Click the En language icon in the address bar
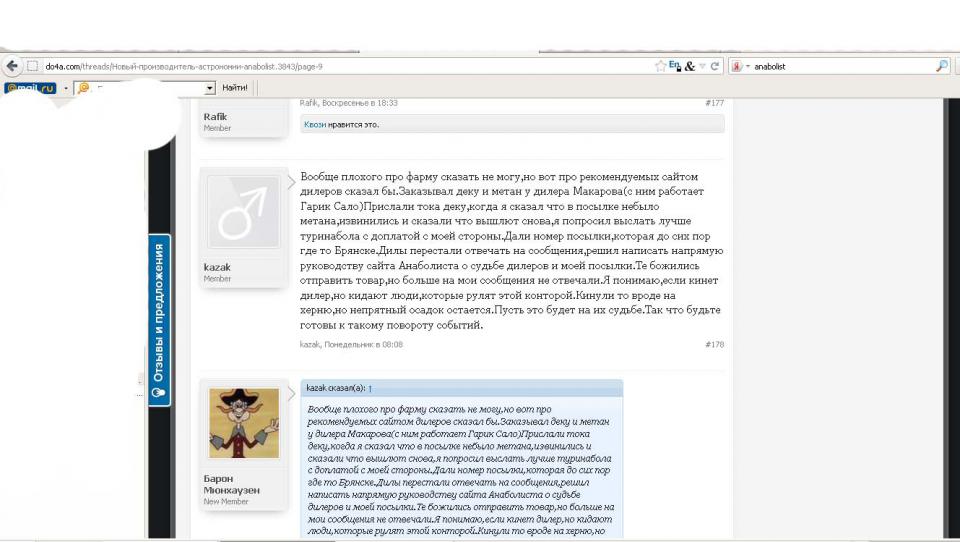The height and width of the screenshot is (542, 960). (x=675, y=66)
